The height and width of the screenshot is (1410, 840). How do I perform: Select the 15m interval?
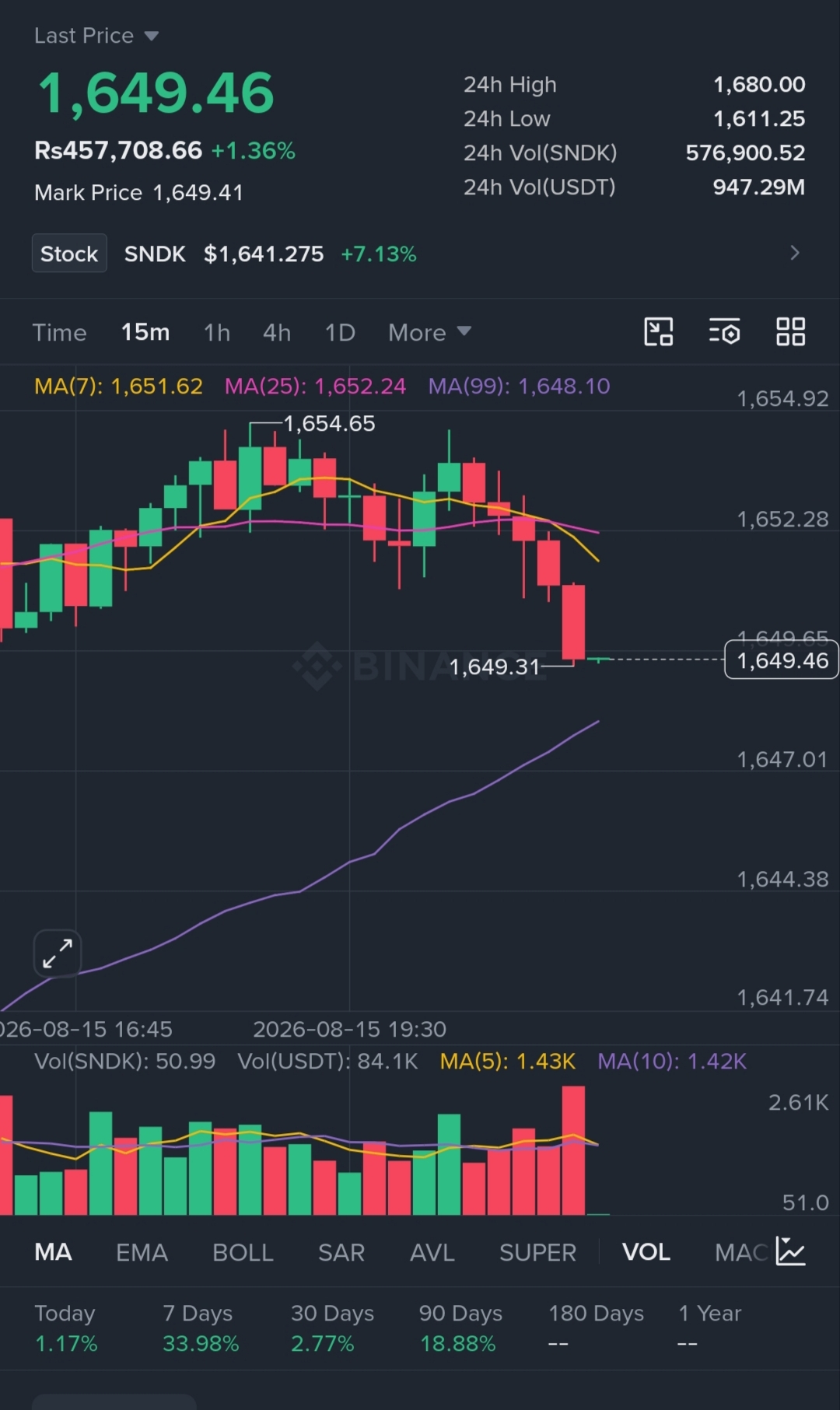(x=145, y=333)
